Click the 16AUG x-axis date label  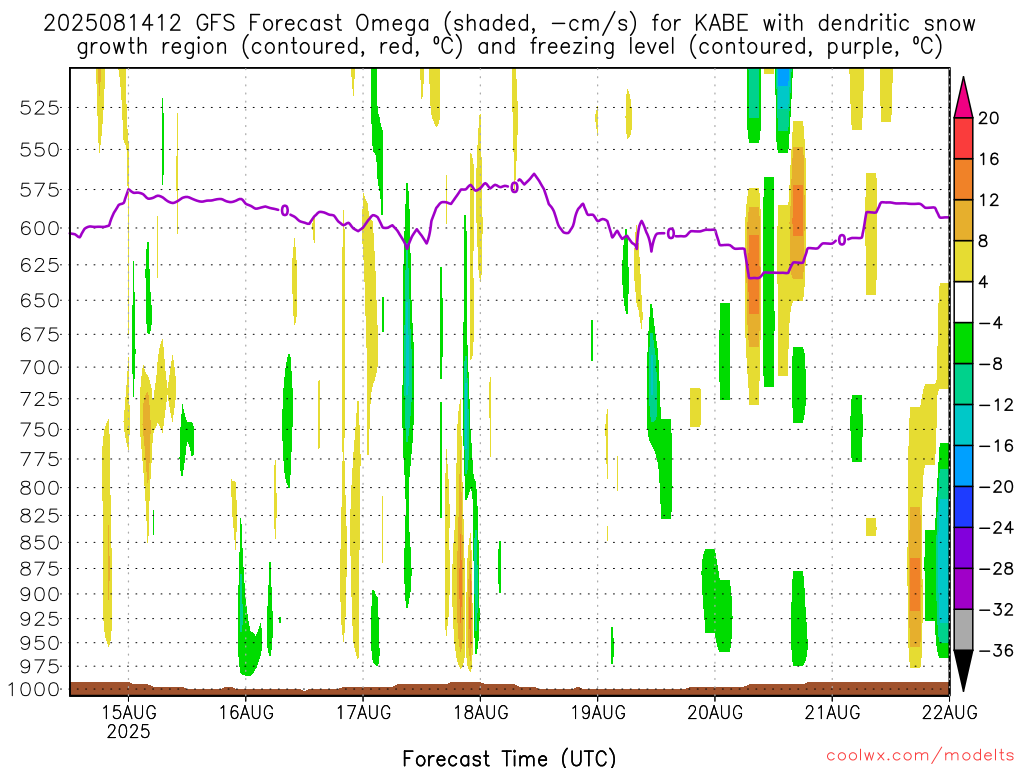246,712
